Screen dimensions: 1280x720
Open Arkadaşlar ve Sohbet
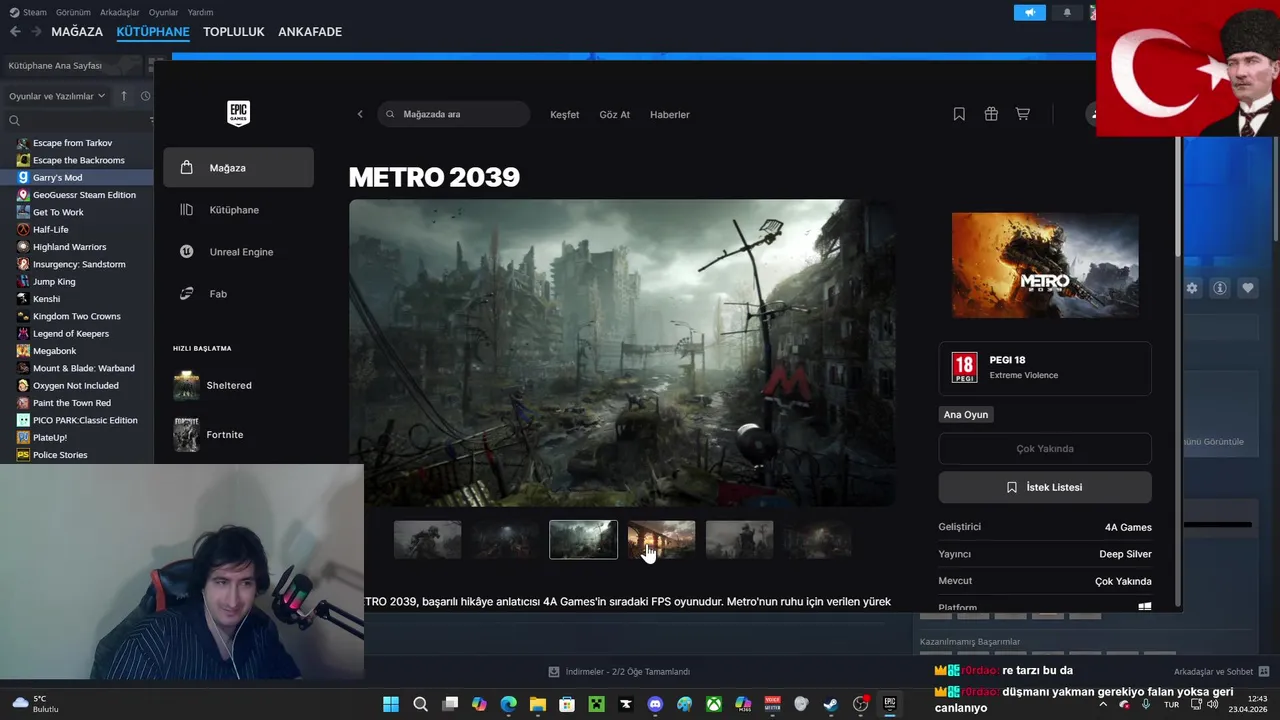click(x=1221, y=672)
